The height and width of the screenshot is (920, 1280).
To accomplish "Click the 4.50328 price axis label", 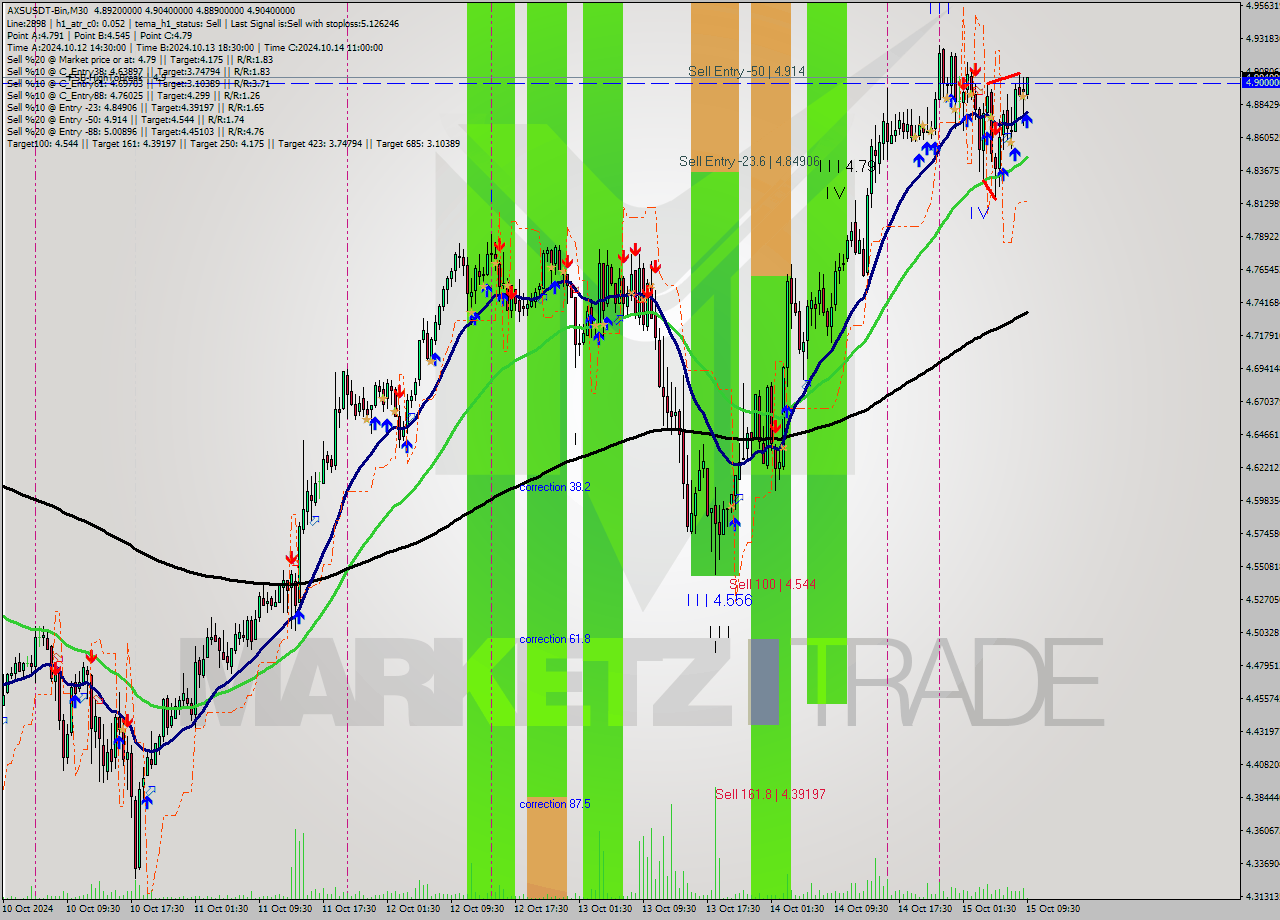I will [1262, 632].
